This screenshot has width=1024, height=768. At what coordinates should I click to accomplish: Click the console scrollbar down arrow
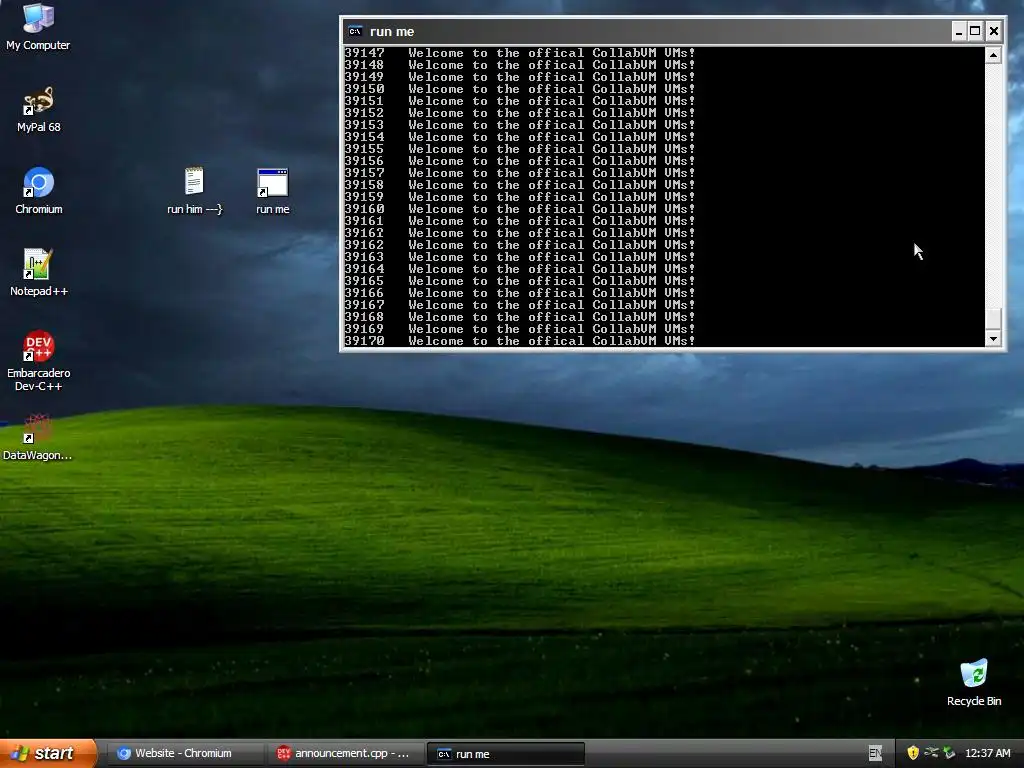[x=993, y=338]
